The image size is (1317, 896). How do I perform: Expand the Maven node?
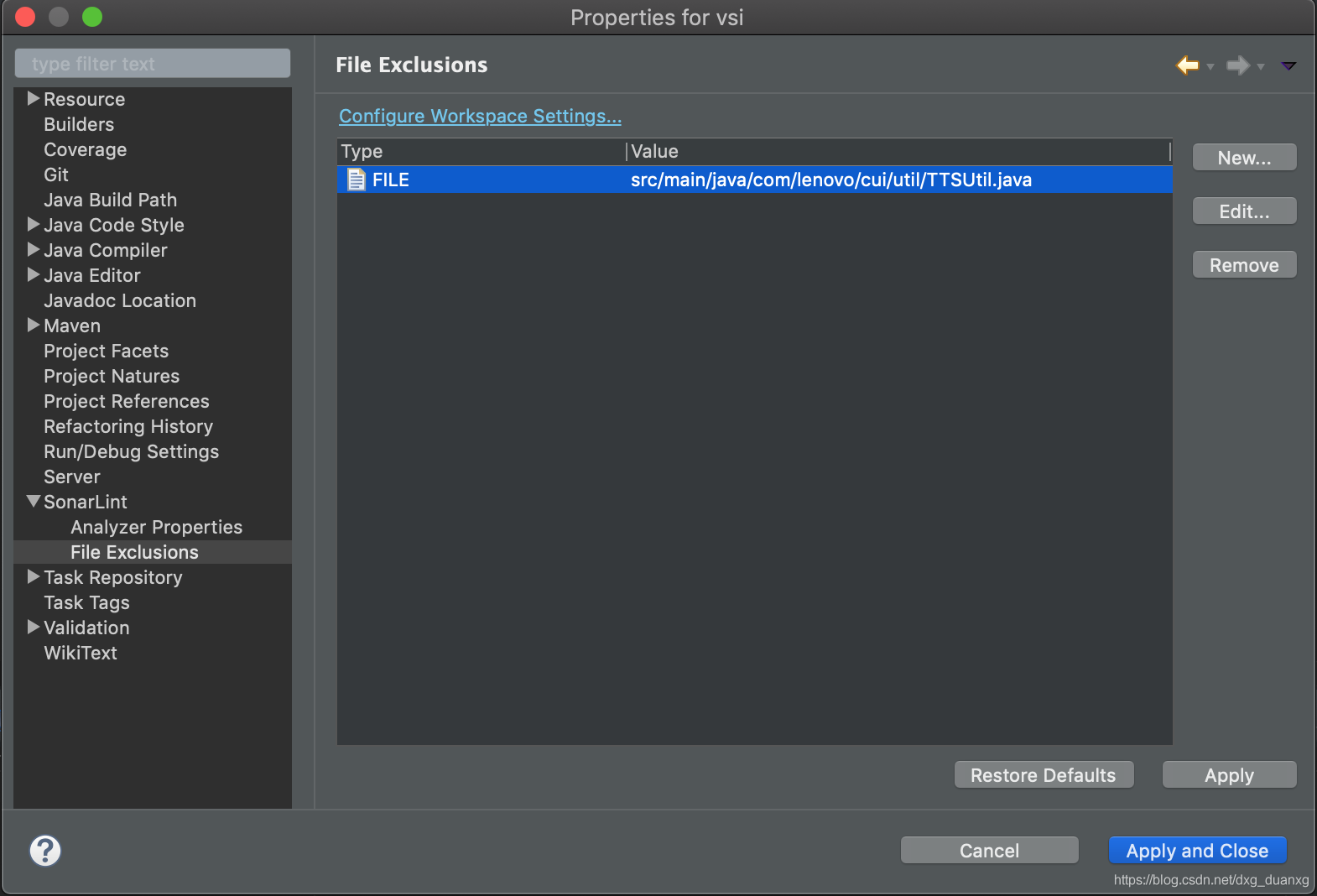[34, 325]
